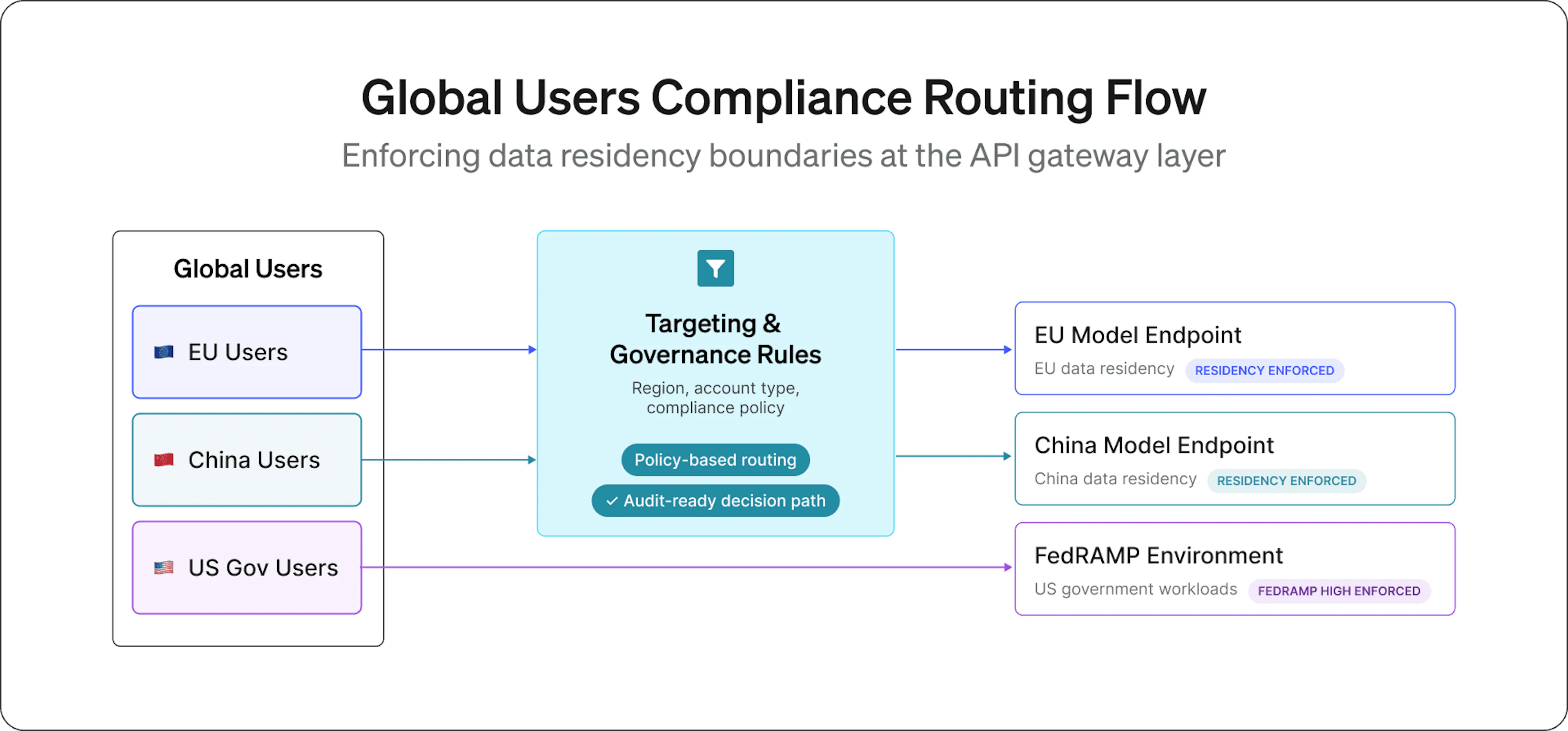Click the China flag icon
Viewport: 1568px width, 731px height.
164,460
